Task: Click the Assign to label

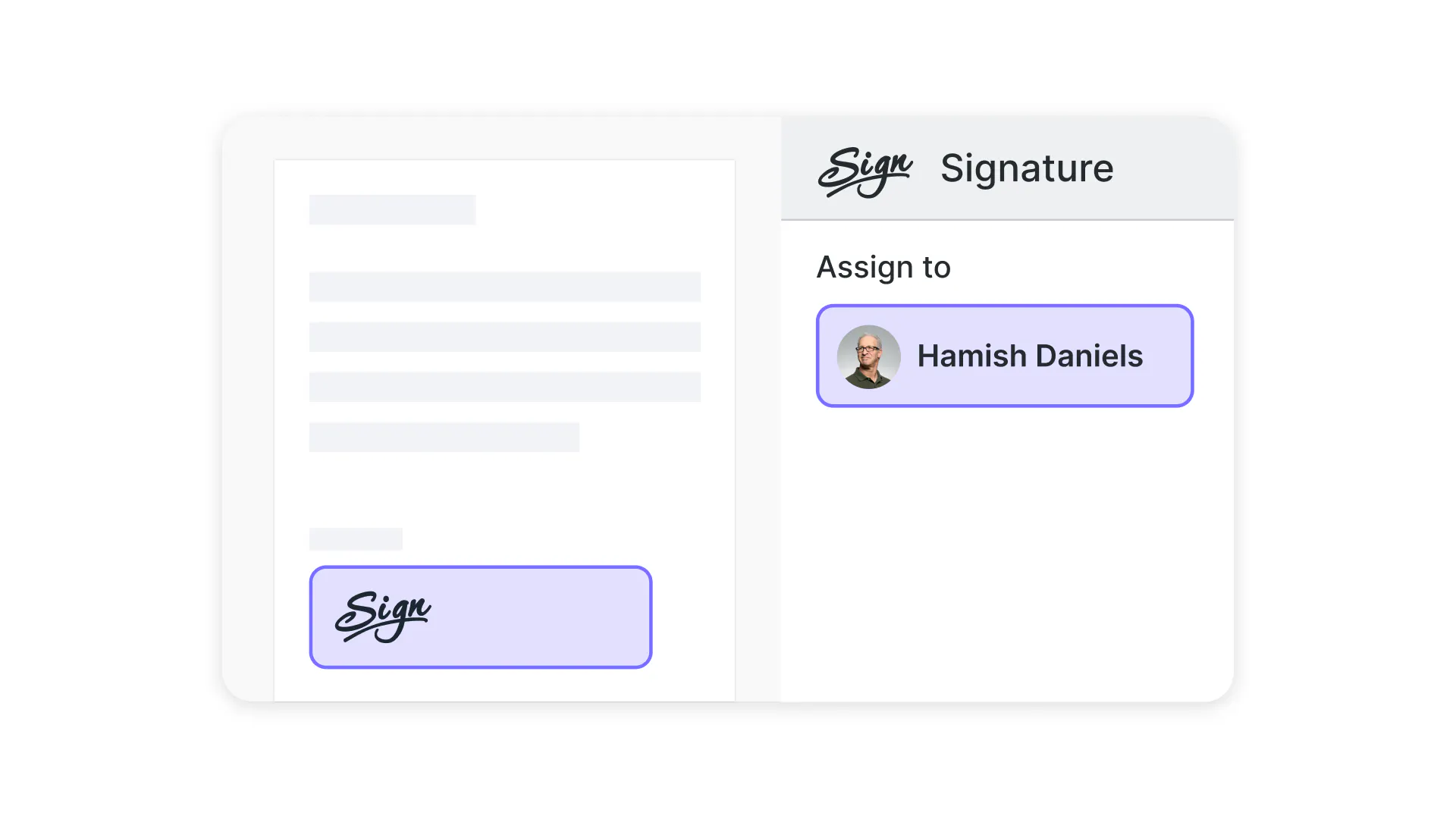Action: tap(883, 267)
